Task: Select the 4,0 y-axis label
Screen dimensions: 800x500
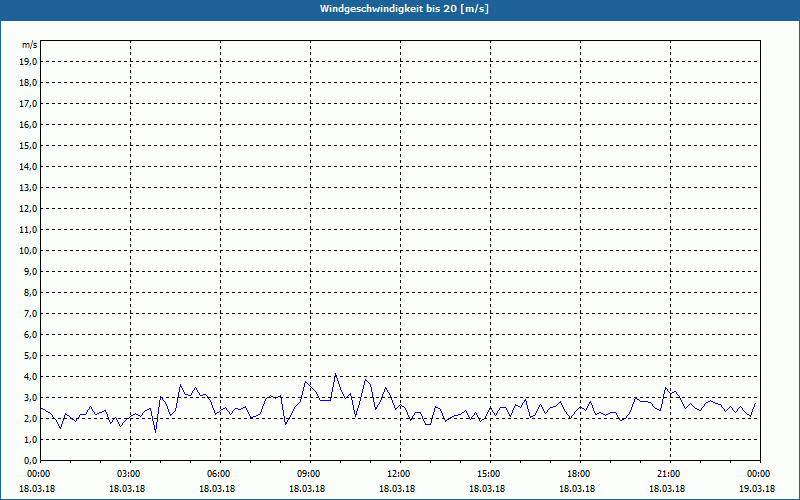Action: pos(31,377)
